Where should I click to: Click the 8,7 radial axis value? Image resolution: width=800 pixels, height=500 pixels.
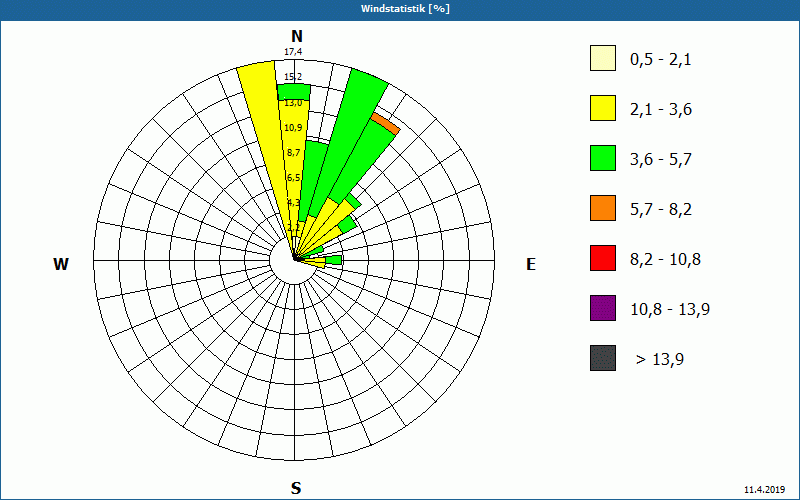pyautogui.click(x=293, y=153)
